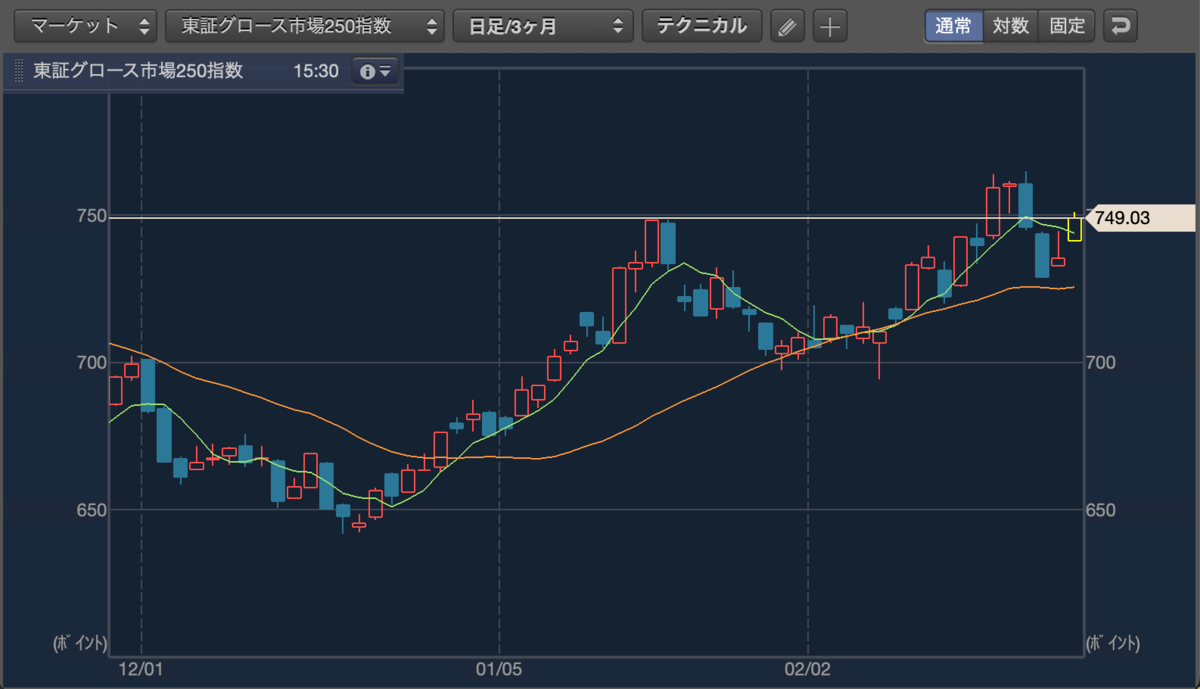Click the 15:30 timestamp in title

(316, 72)
